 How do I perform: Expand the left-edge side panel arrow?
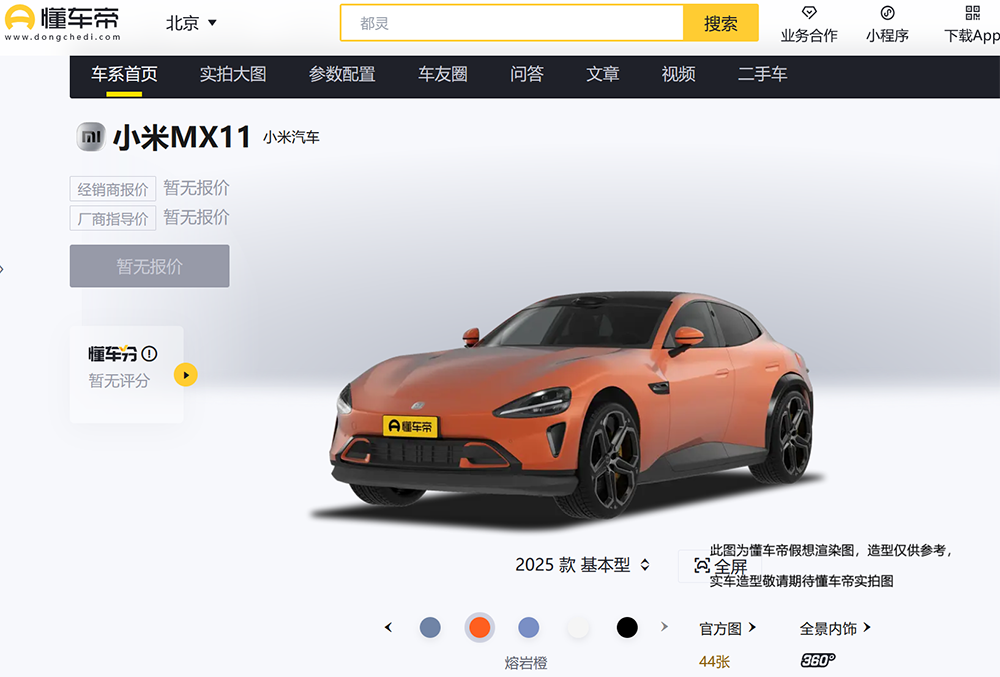[x=3, y=269]
